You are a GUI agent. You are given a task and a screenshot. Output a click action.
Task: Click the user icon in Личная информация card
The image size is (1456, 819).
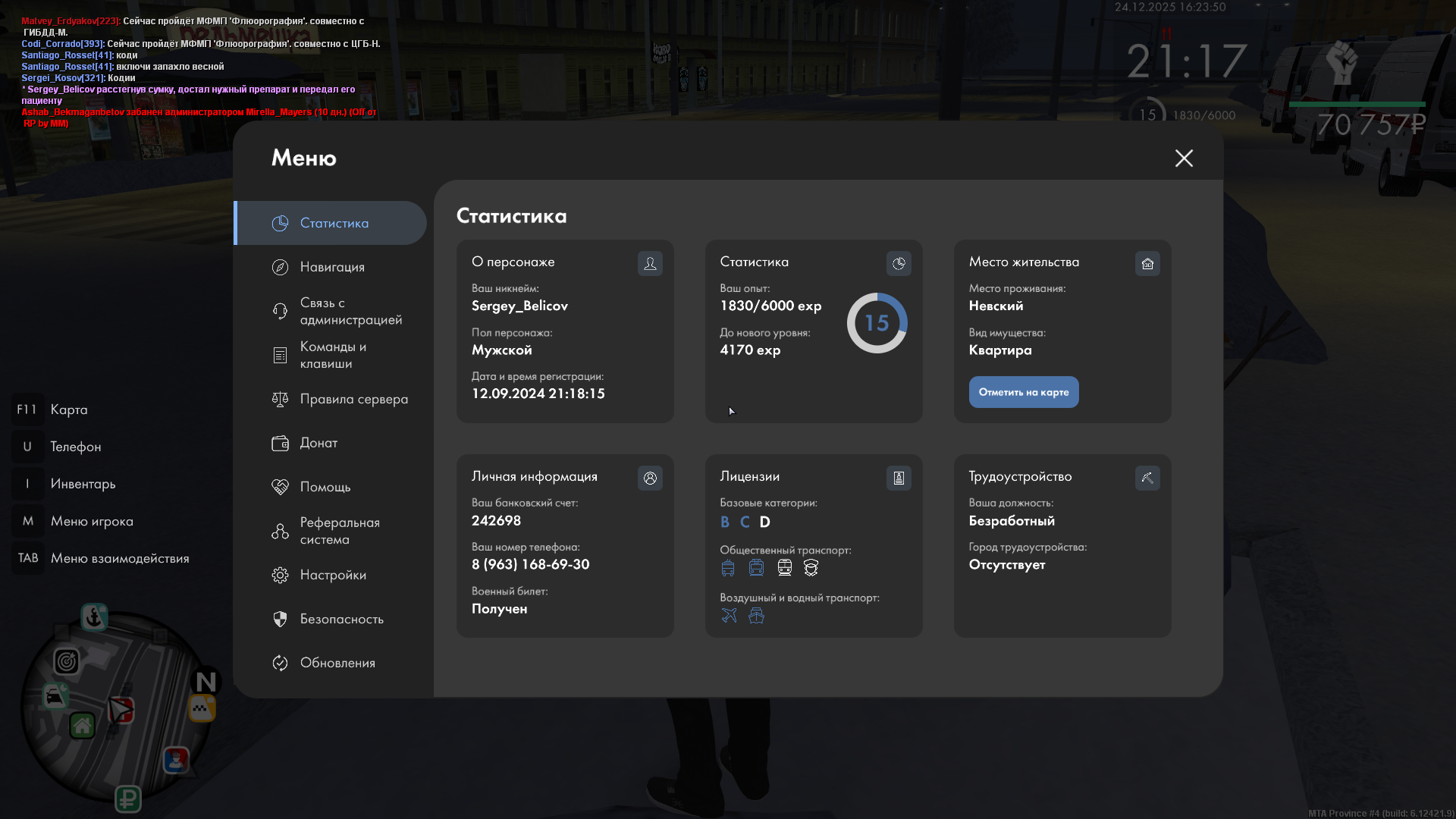[x=650, y=478]
